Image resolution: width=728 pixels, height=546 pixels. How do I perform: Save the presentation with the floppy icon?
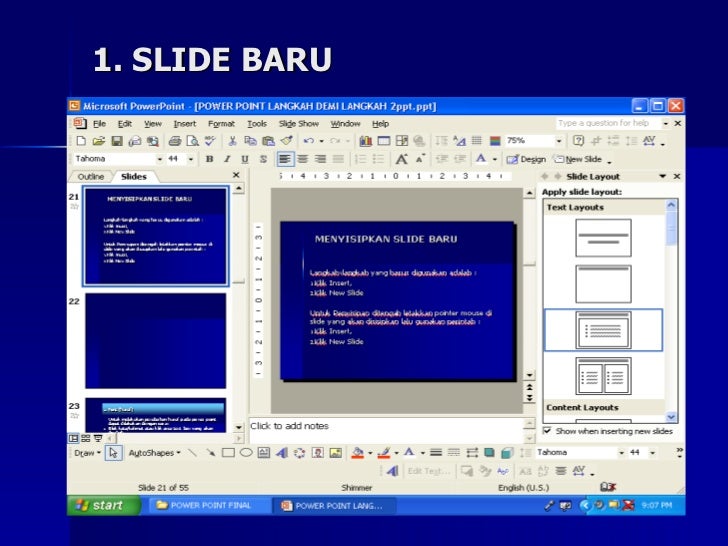[x=117, y=141]
